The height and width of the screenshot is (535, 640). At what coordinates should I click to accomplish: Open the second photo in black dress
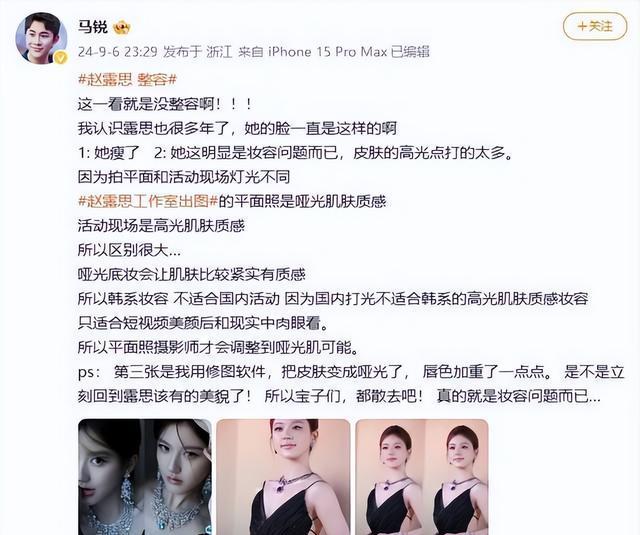tap(283, 477)
